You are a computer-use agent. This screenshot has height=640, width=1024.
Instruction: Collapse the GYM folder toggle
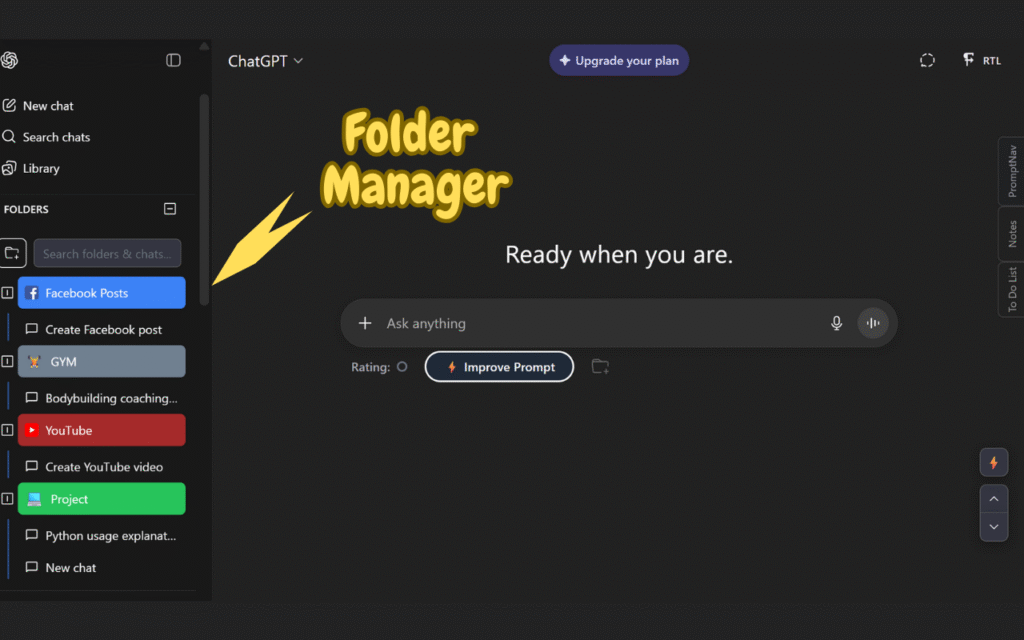[x=7, y=362]
